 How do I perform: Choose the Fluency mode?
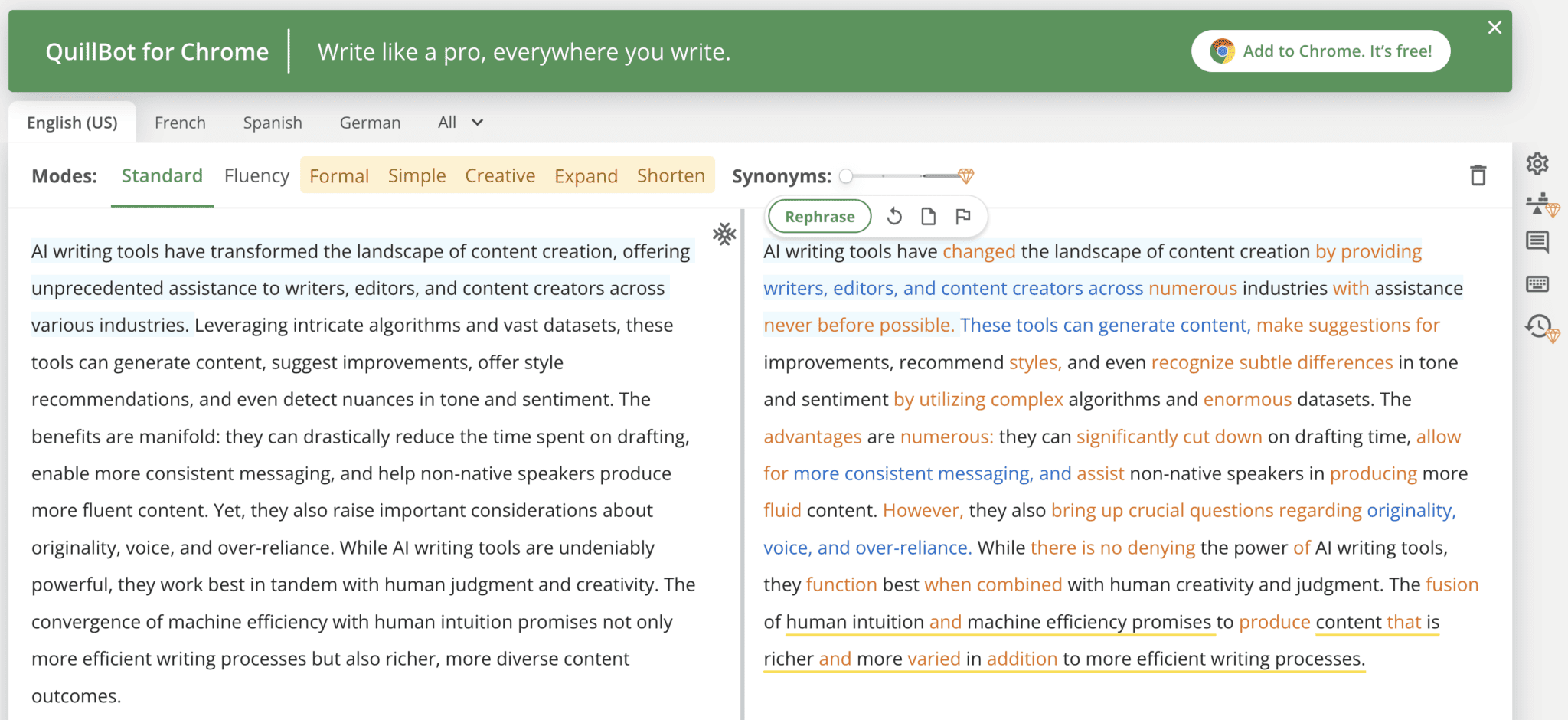[x=256, y=175]
